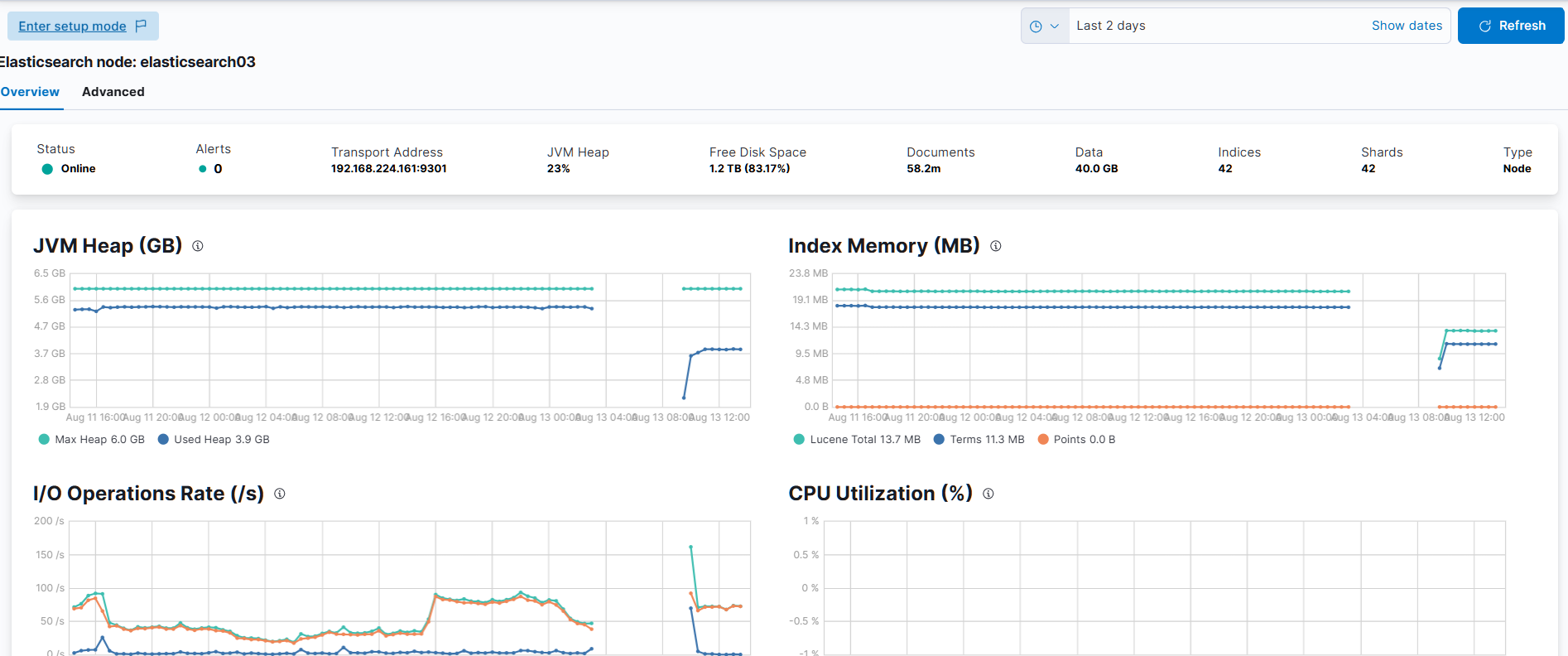
Task: Click info icon beside CPU Utilization title
Action: [x=988, y=494]
